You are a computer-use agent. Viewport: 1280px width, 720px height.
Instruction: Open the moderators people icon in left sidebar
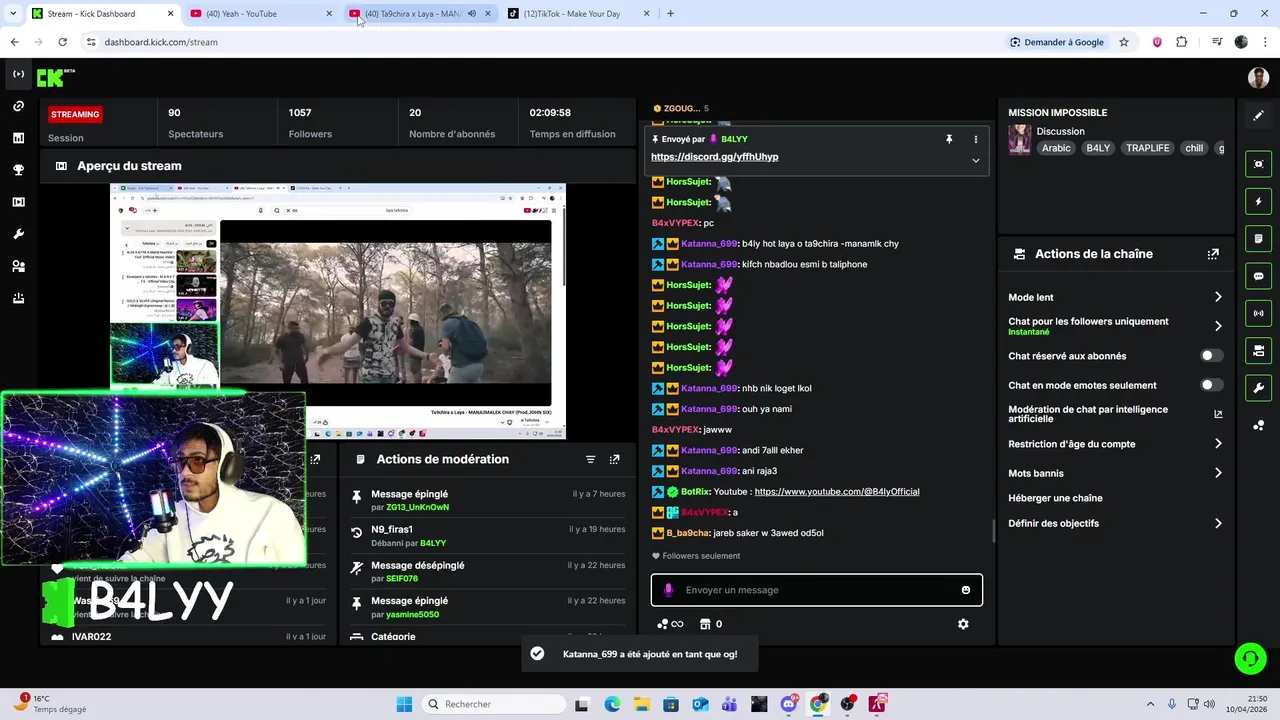click(18, 266)
